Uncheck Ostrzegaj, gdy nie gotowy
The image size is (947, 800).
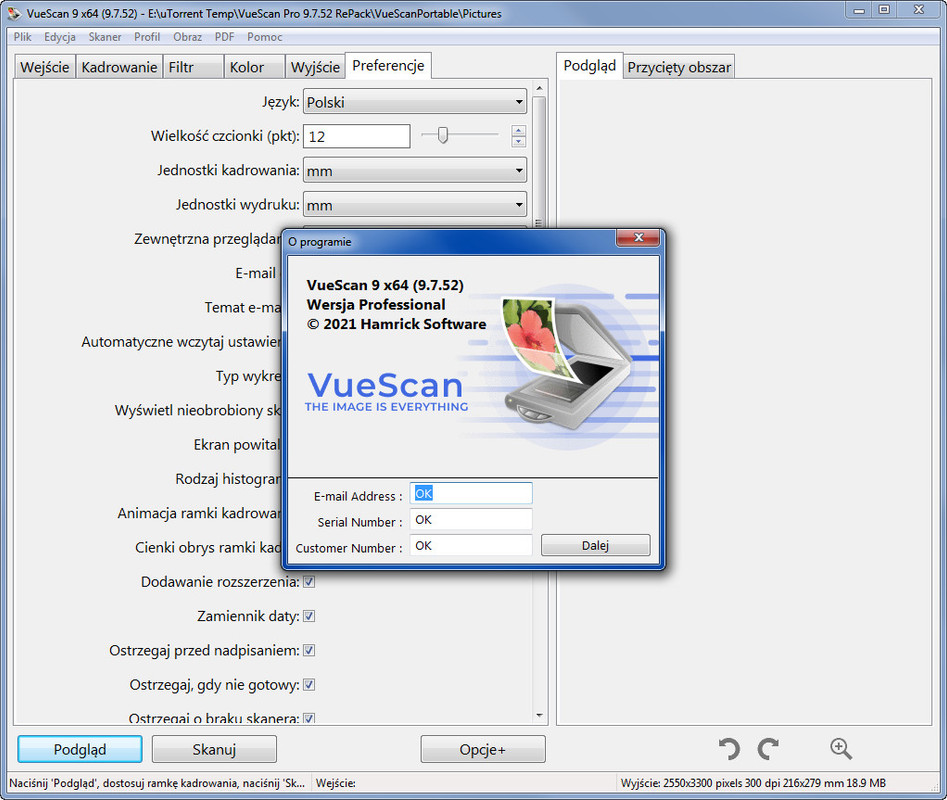[x=309, y=685]
